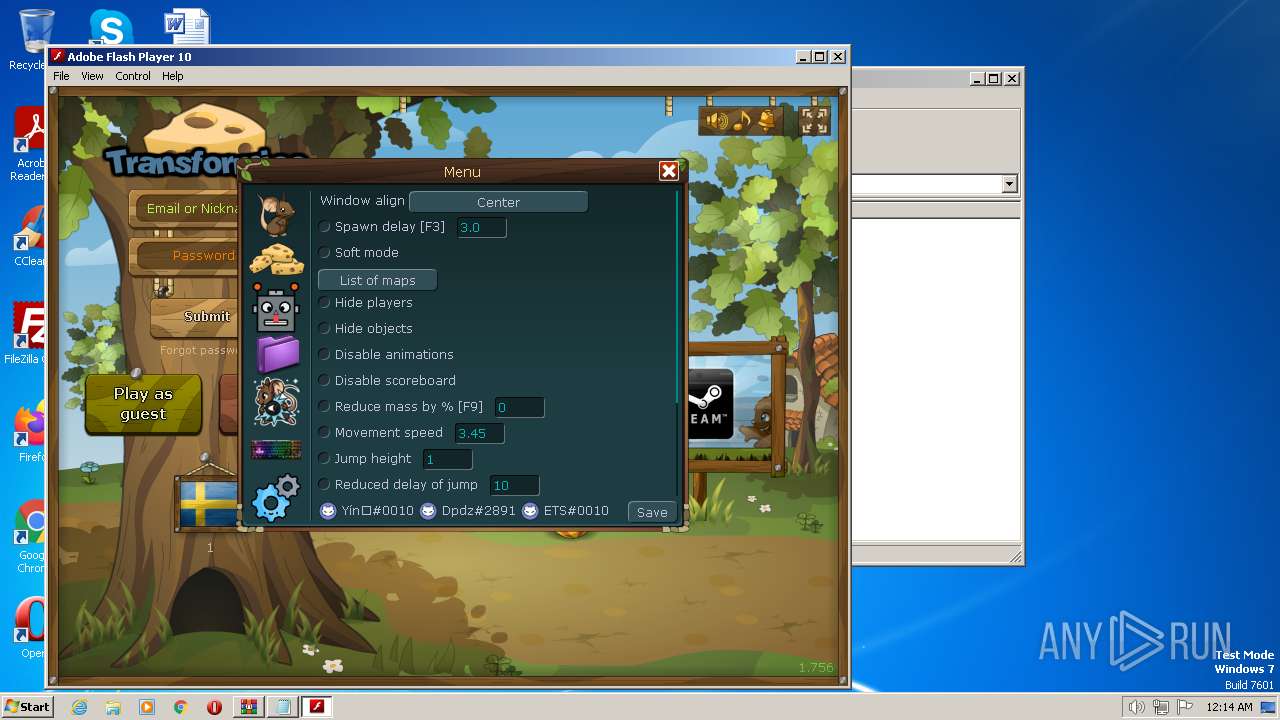This screenshot has width=1280, height=720.
Task: Edit the Reduce mass percent field
Action: pos(519,407)
